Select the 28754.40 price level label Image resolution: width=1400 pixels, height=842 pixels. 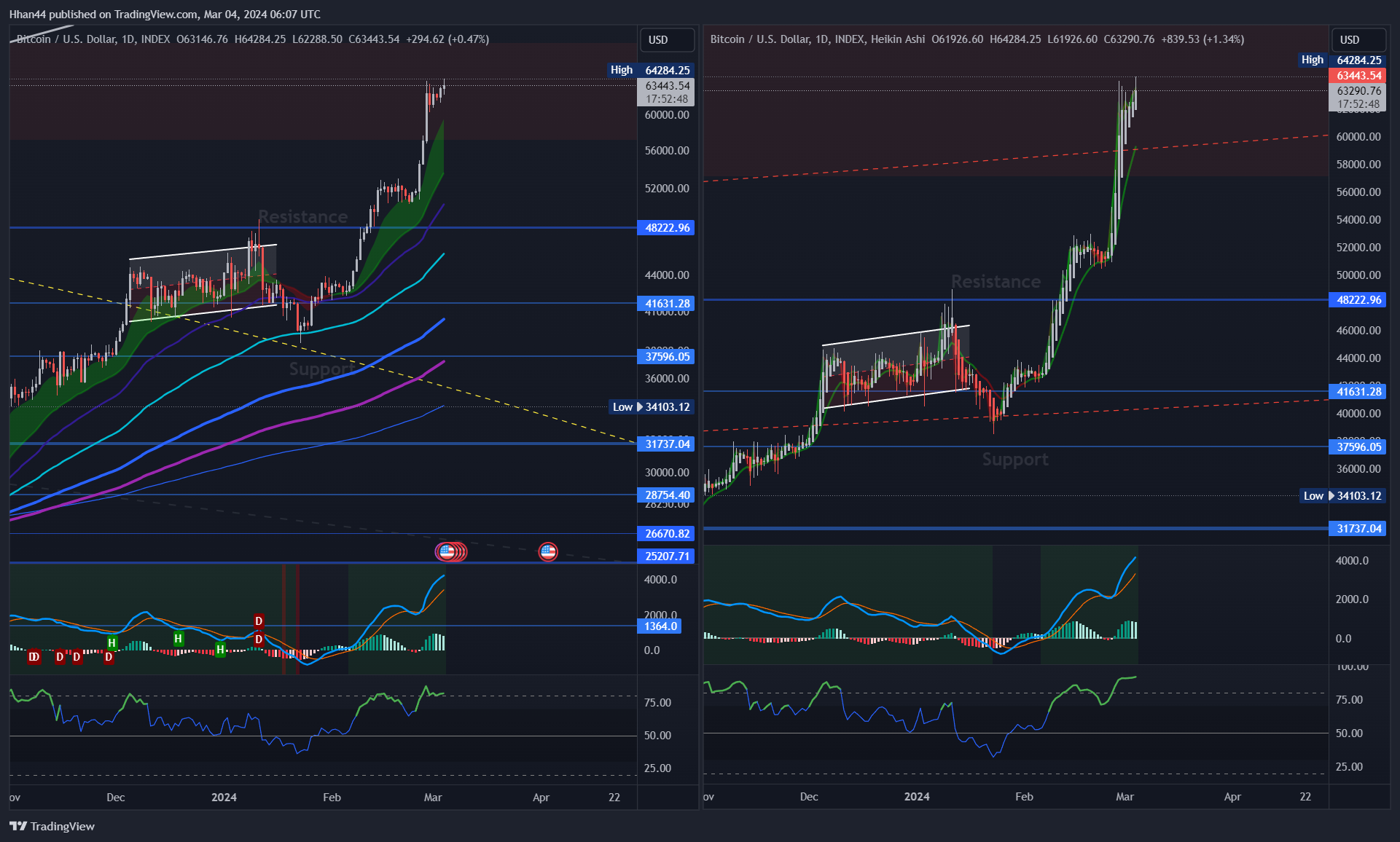click(666, 495)
